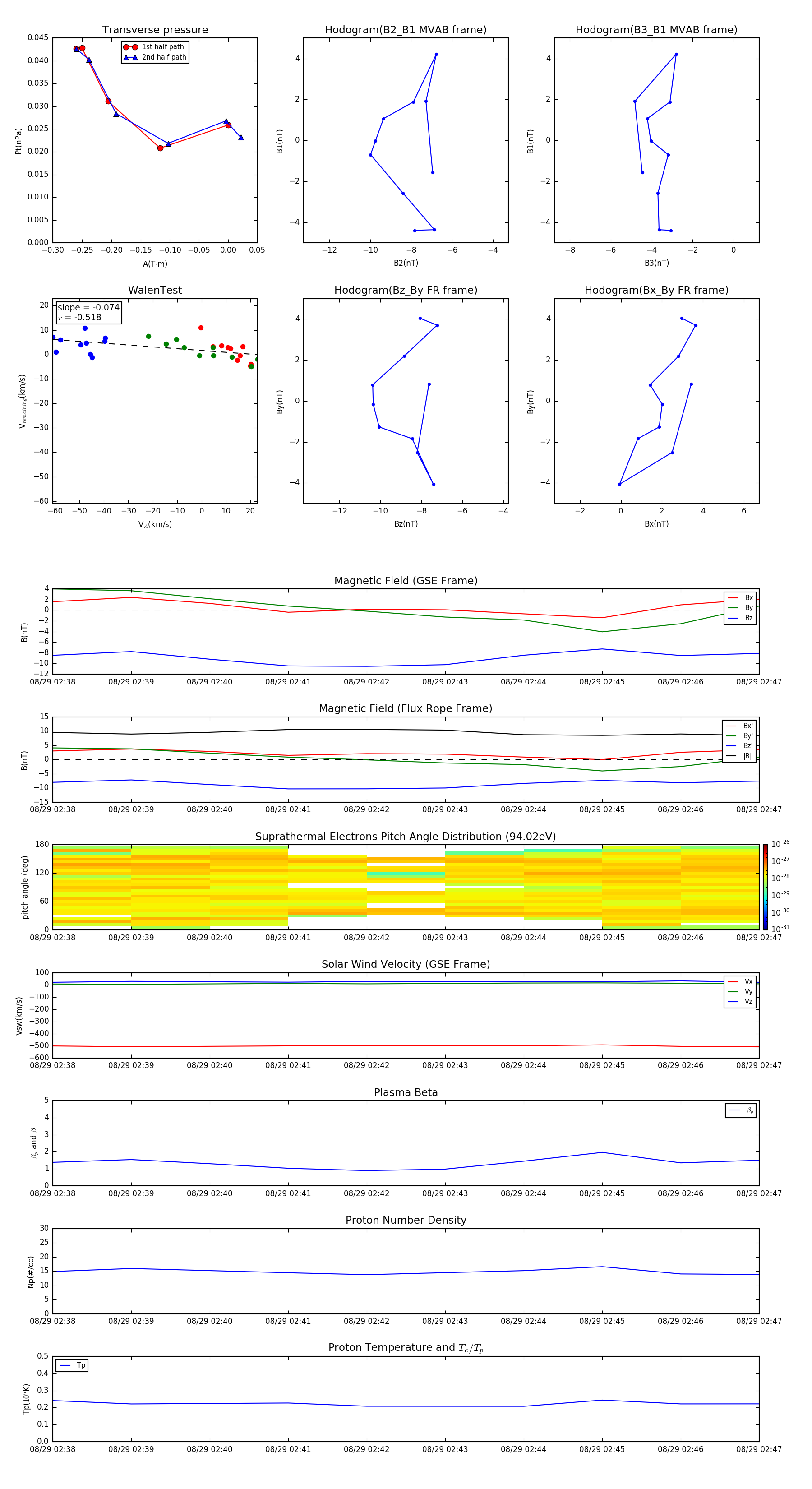Select the "slope = -0.074" annotation
The image size is (812, 1489).
click(x=88, y=308)
